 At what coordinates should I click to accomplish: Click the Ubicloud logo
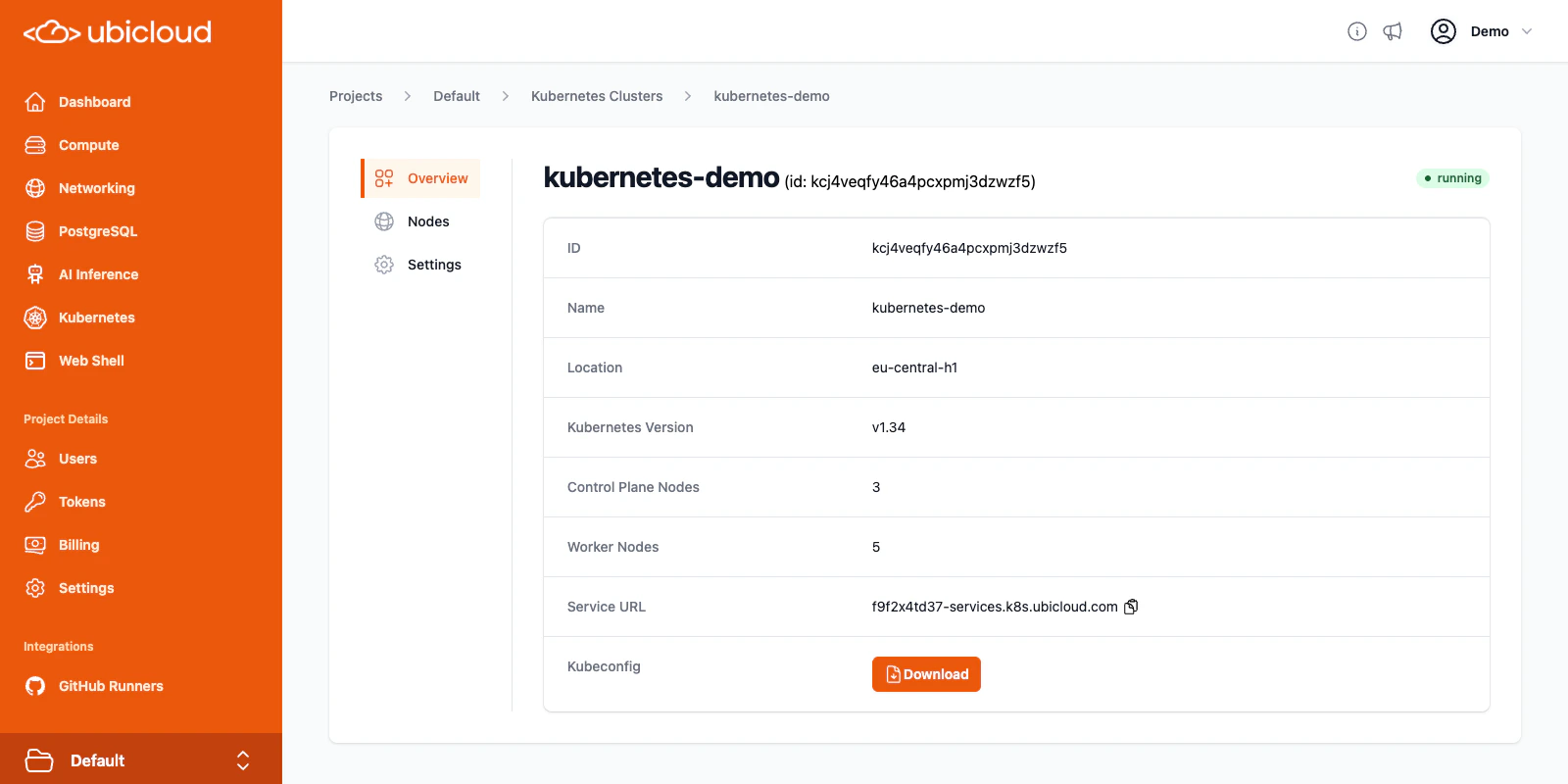(118, 32)
